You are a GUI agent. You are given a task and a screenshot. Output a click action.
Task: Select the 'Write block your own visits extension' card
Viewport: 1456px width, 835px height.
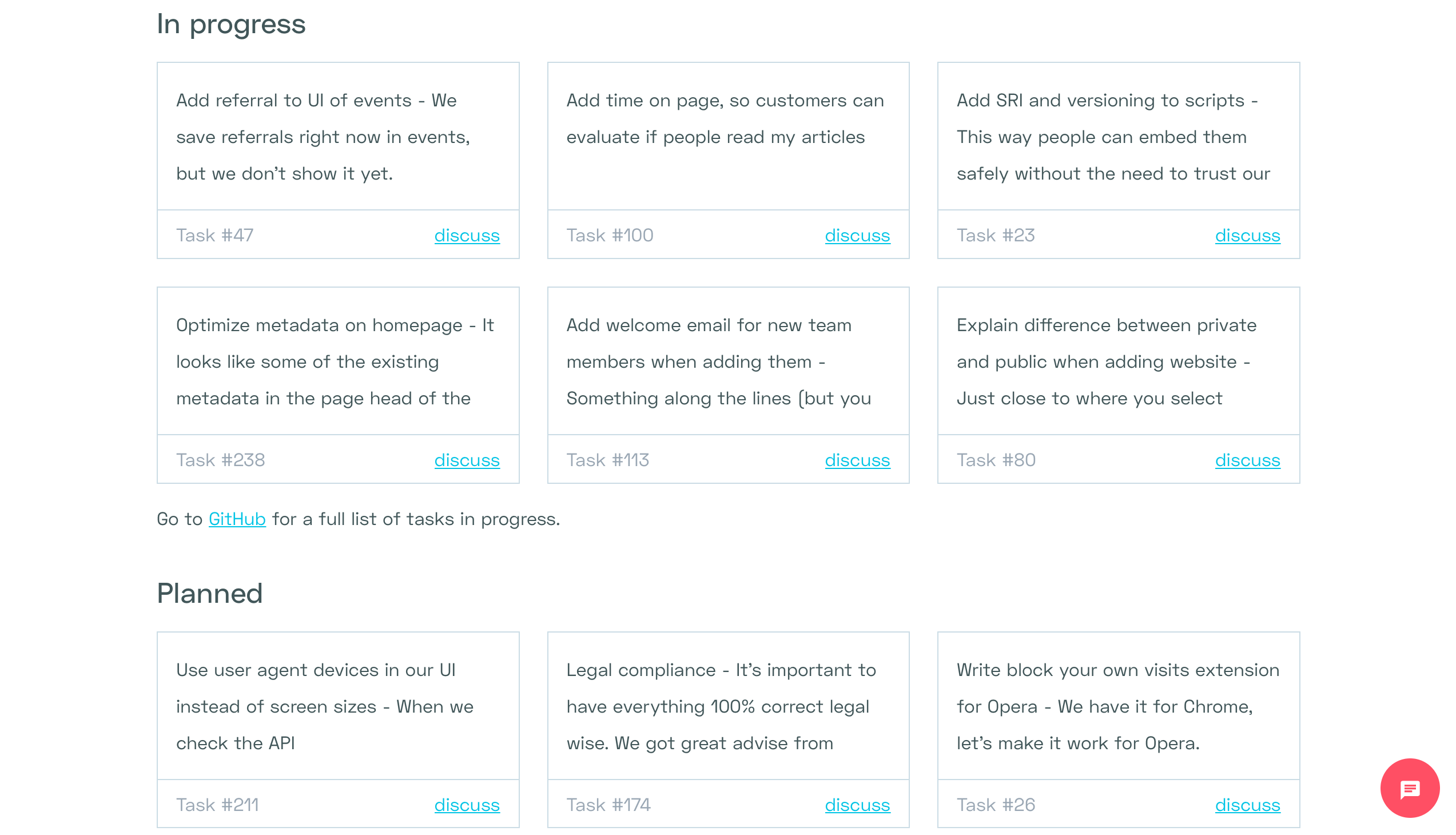click(1118, 706)
